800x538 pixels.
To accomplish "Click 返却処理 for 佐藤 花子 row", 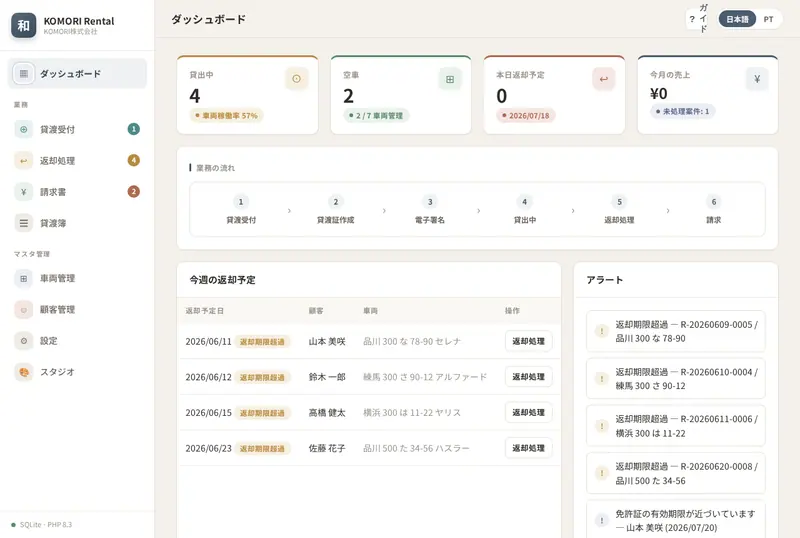I will click(529, 448).
